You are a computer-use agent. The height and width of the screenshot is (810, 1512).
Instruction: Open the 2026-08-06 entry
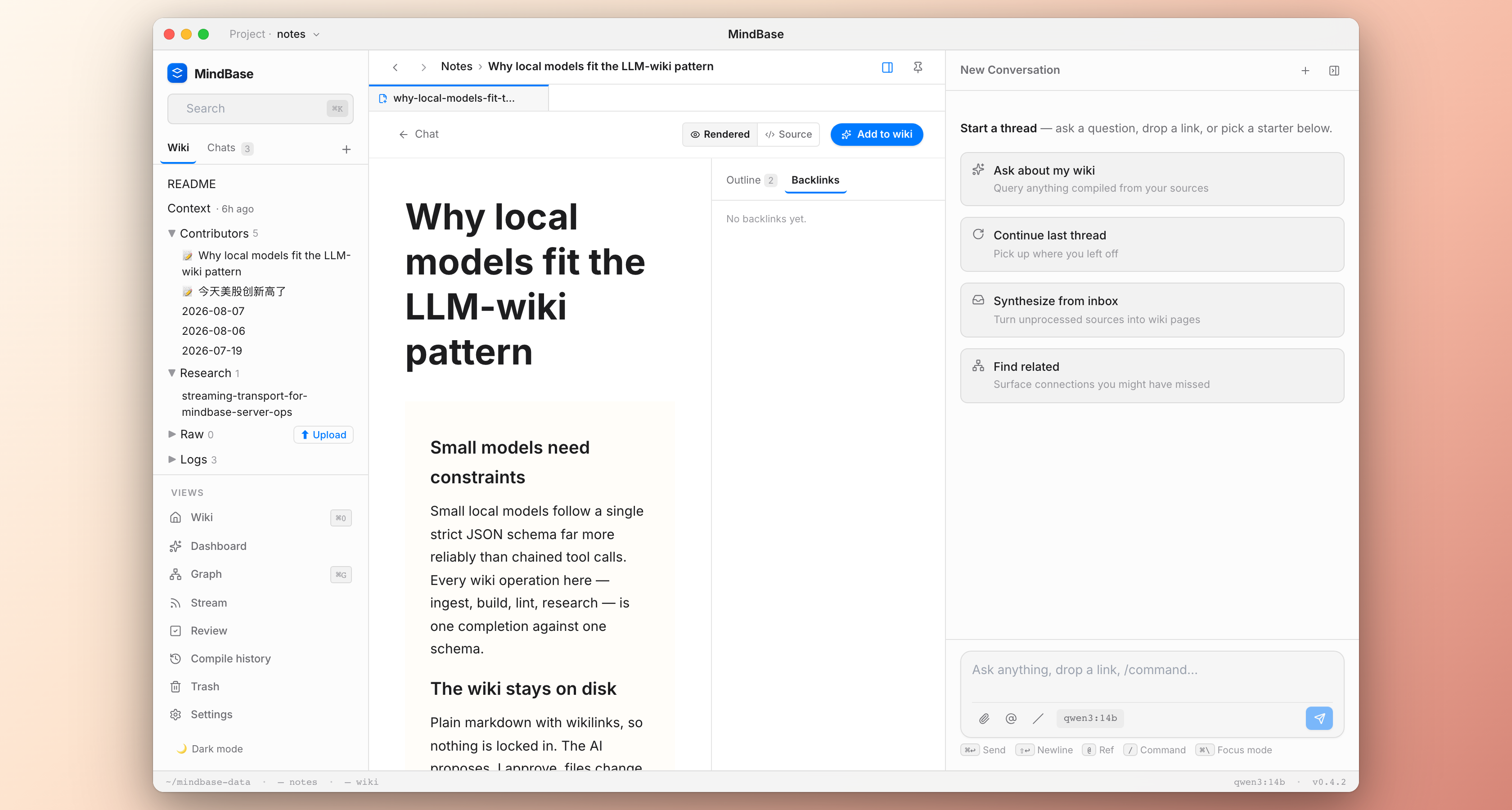(213, 331)
